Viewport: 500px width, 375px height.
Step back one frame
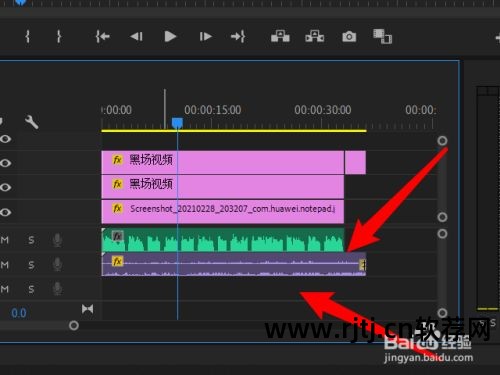[x=136, y=36]
